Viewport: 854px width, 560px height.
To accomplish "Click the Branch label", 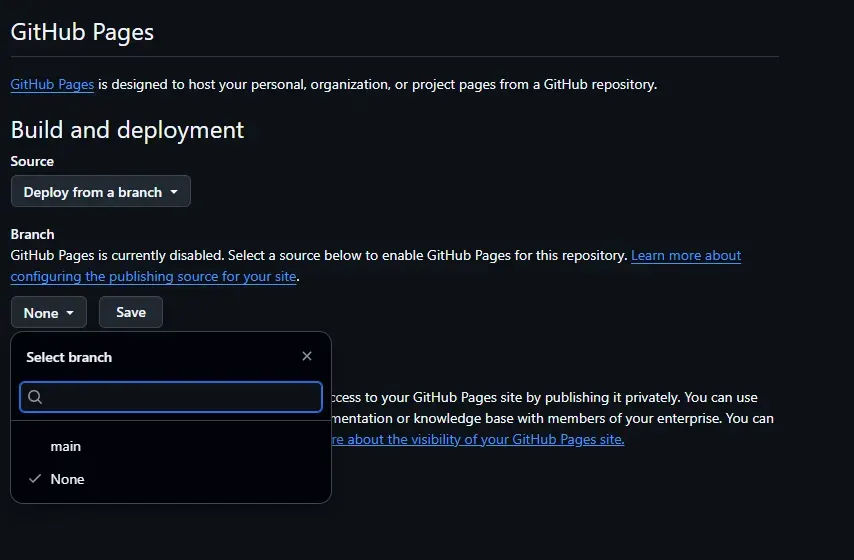I will click(33, 234).
